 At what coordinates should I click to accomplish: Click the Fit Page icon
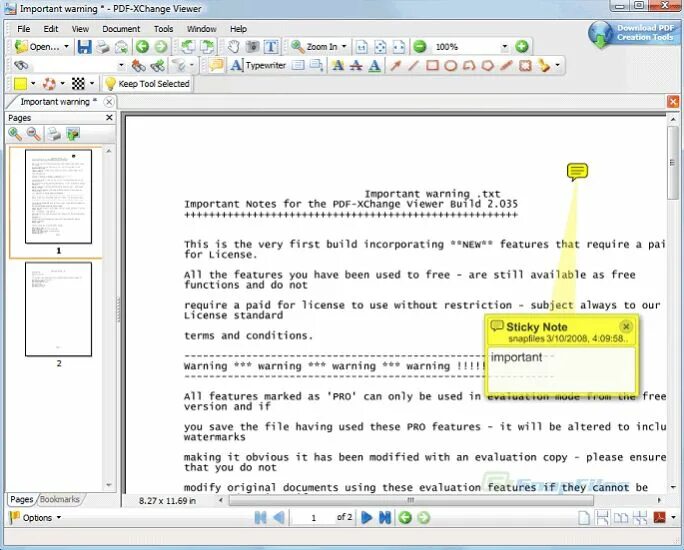click(380, 47)
